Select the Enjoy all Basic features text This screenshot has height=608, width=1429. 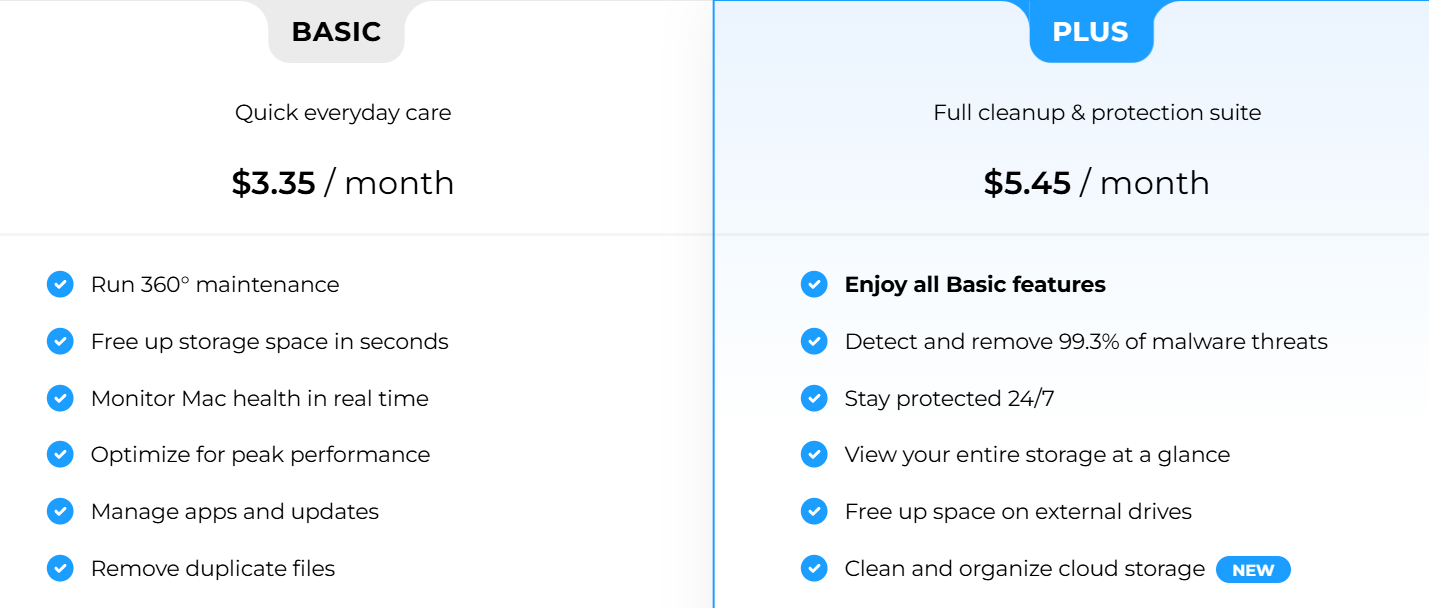(976, 284)
